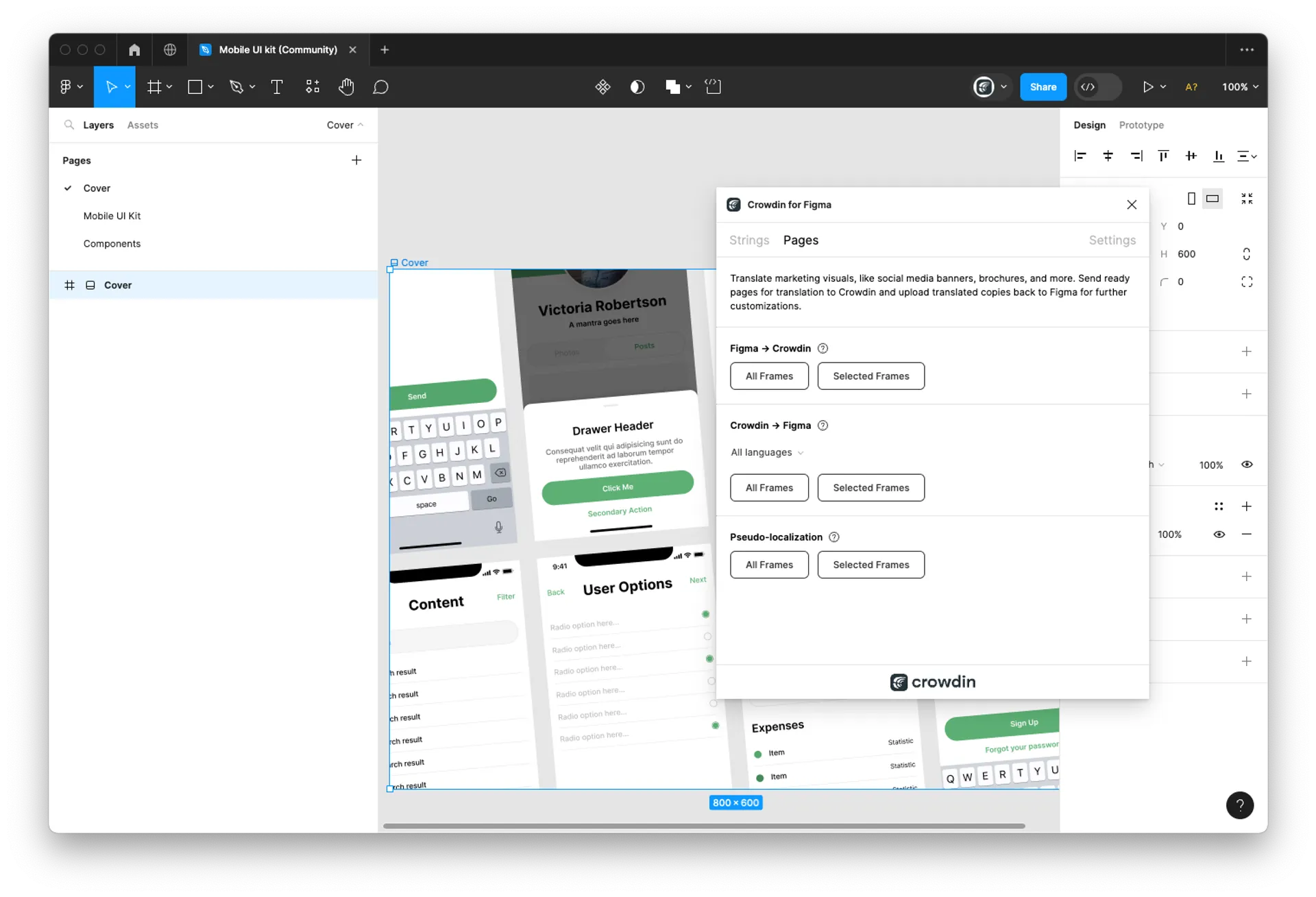The width and height of the screenshot is (1316, 897).
Task: Open shape tools dropdown arrow
Action: (x=210, y=87)
